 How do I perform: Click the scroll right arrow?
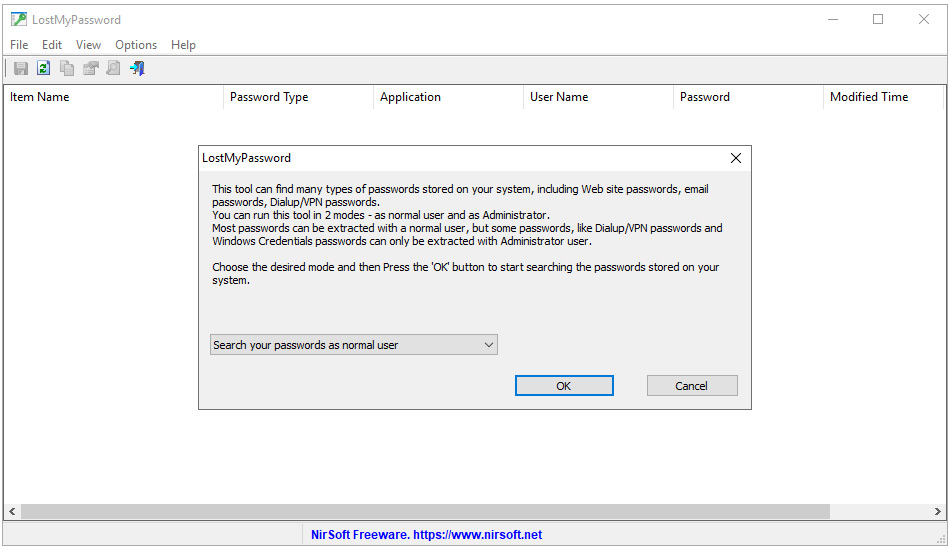click(937, 511)
